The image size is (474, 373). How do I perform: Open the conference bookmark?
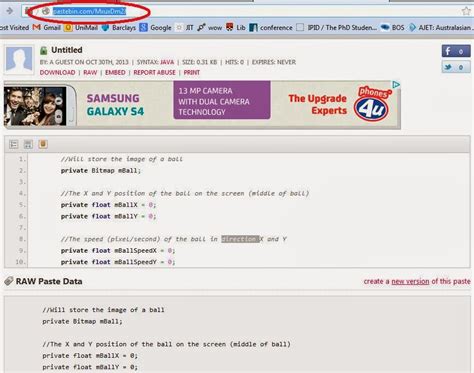coord(271,28)
